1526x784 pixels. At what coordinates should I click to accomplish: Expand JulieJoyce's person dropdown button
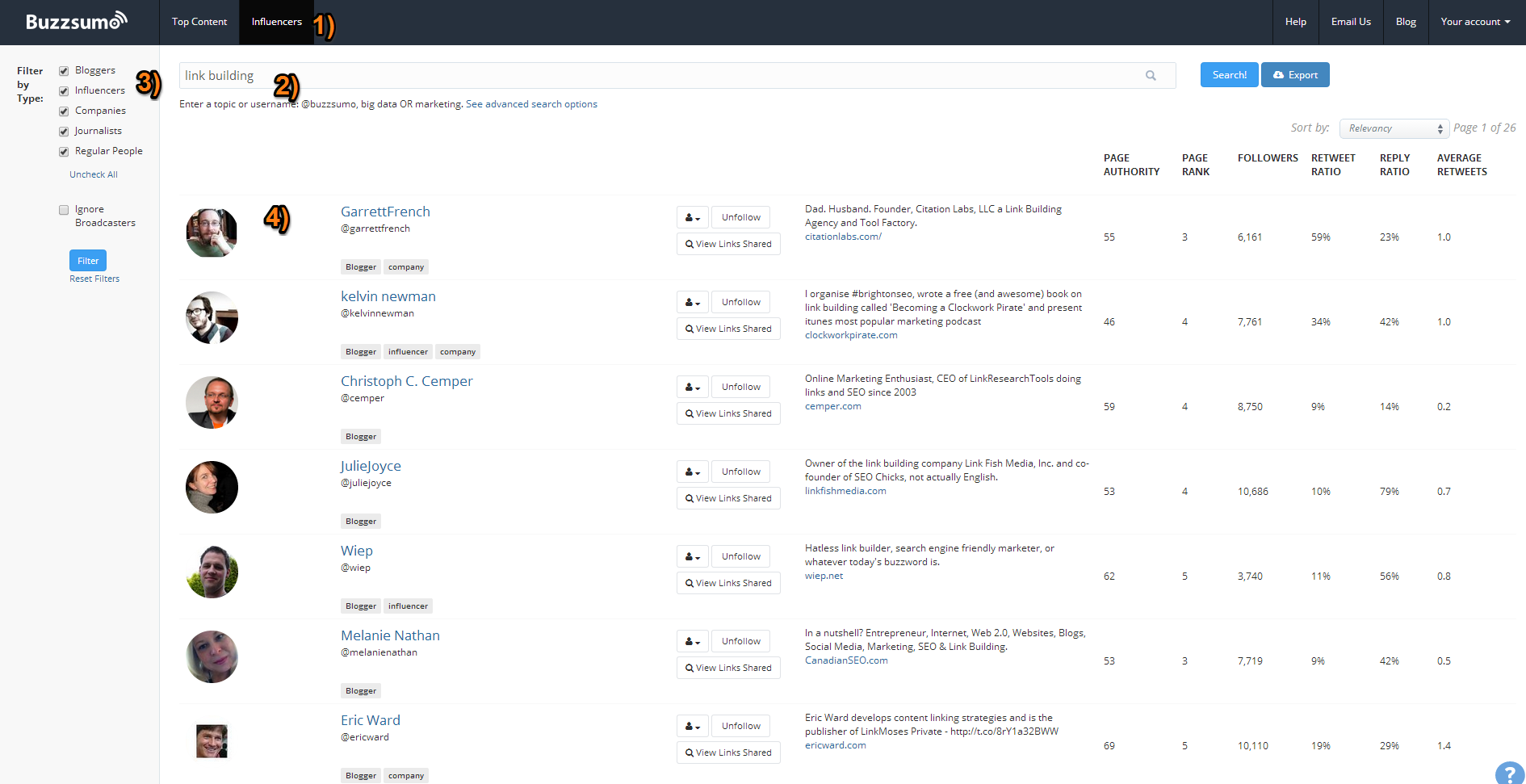pyautogui.click(x=692, y=472)
